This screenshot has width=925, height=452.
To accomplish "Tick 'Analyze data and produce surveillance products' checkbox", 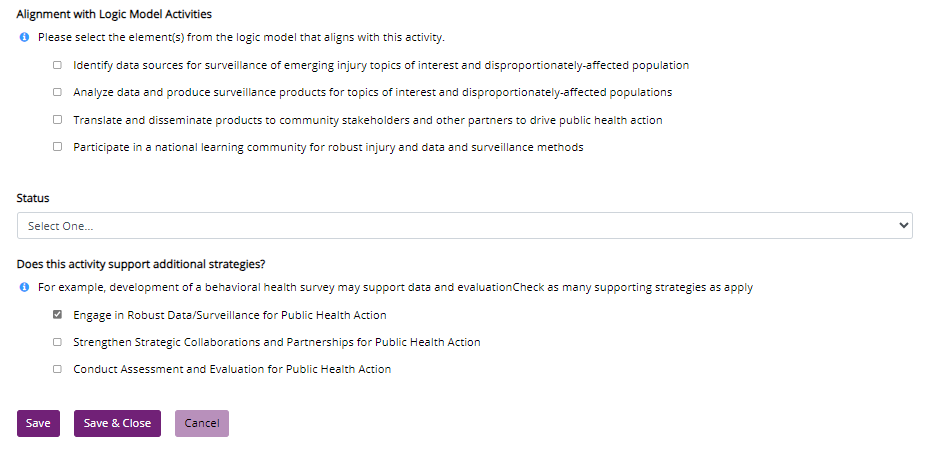I will (x=57, y=93).
